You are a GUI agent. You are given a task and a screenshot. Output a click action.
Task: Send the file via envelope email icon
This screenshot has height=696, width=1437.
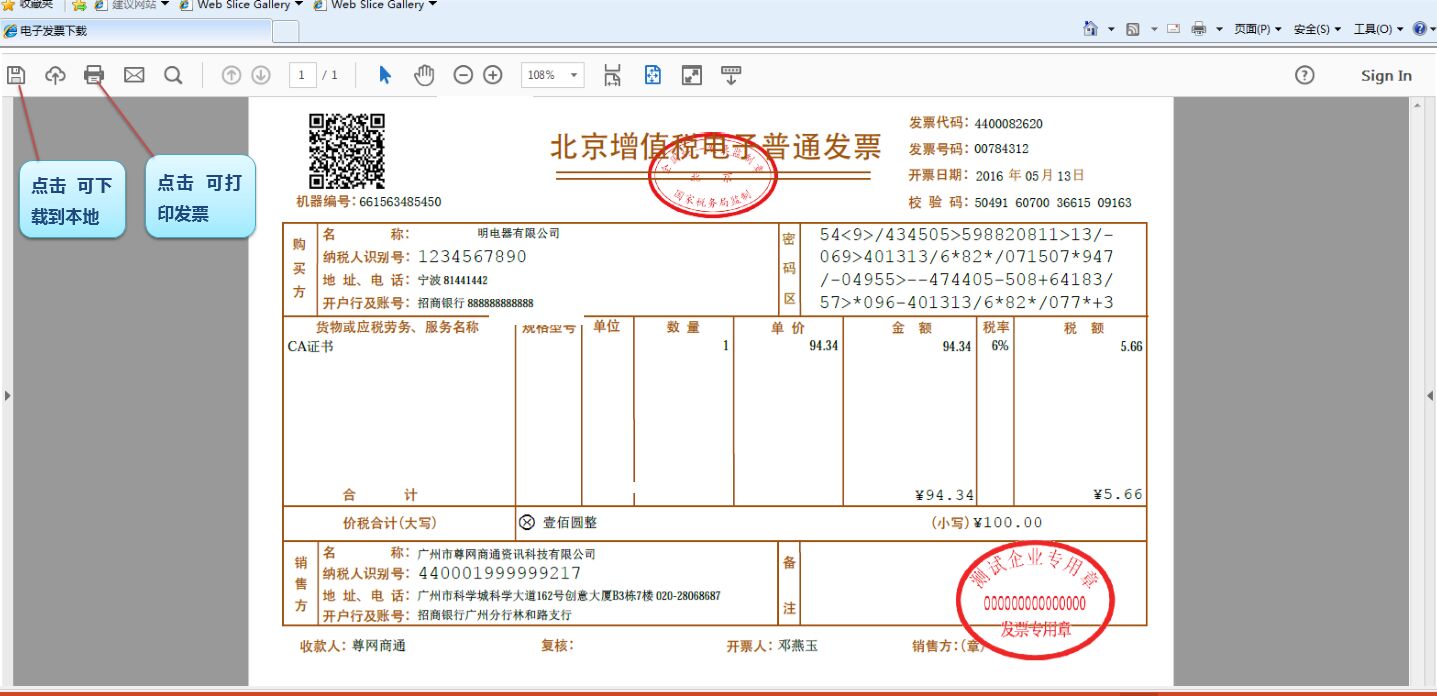(134, 75)
